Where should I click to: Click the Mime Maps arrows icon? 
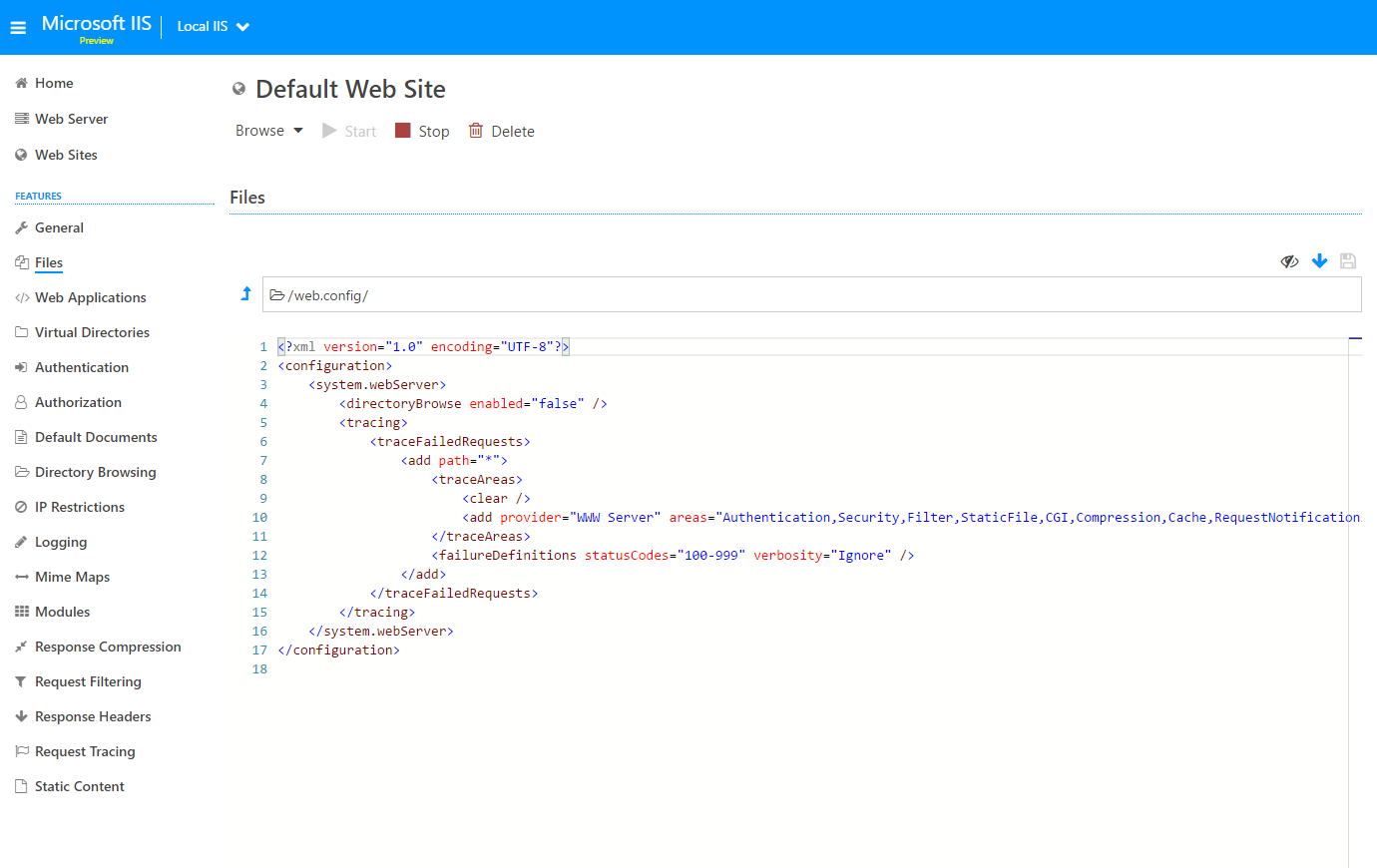coord(21,577)
